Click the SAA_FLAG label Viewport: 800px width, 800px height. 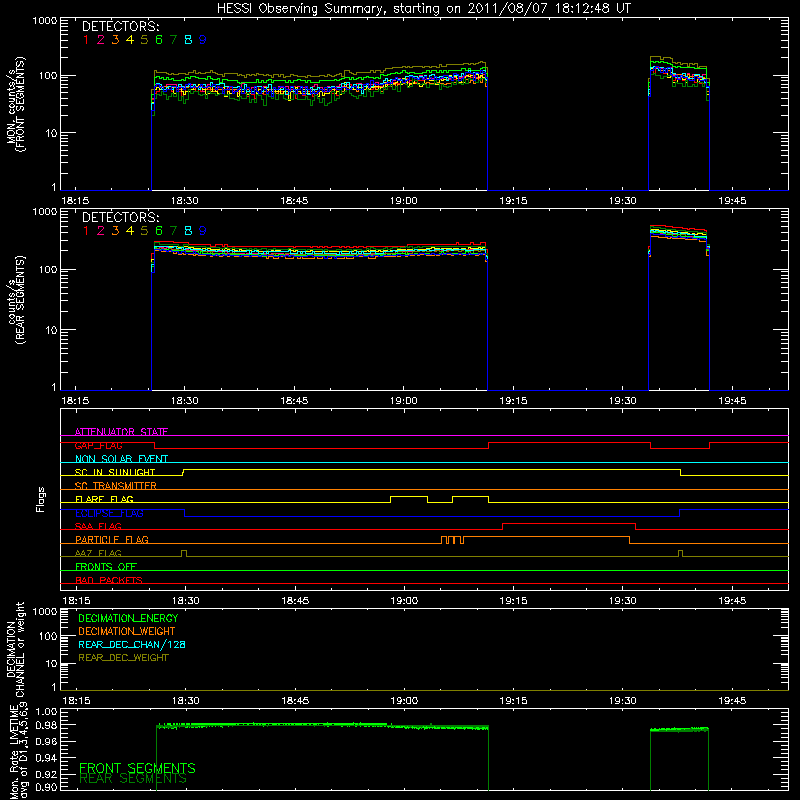(x=98, y=526)
